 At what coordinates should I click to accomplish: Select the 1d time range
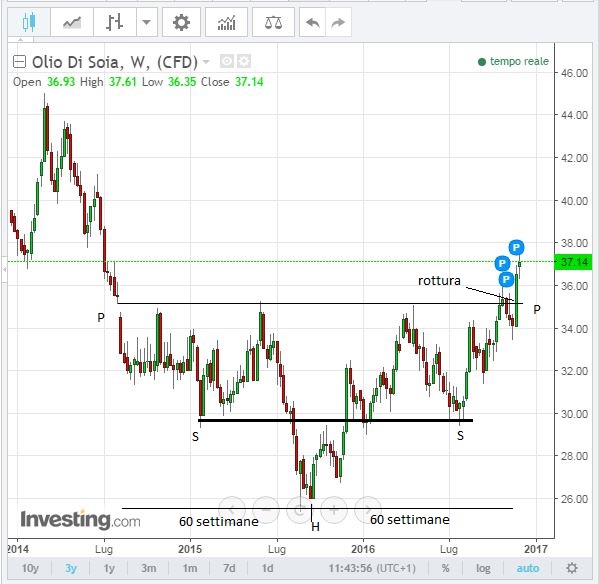[268, 568]
